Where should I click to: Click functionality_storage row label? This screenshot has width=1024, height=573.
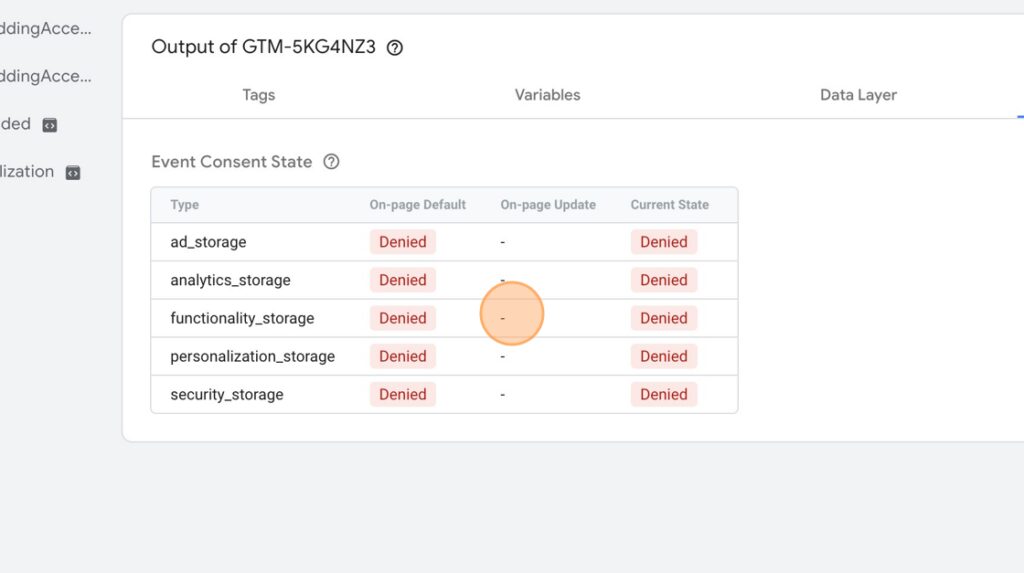pos(242,318)
